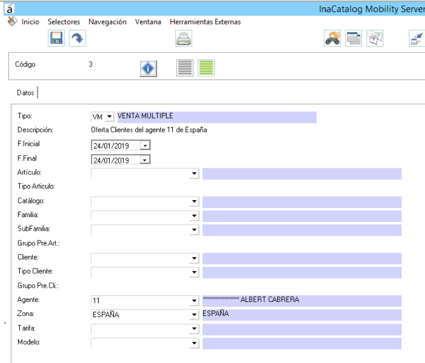The height and width of the screenshot is (363, 425).
Task: Open the binoculars search icon
Action: (332, 38)
